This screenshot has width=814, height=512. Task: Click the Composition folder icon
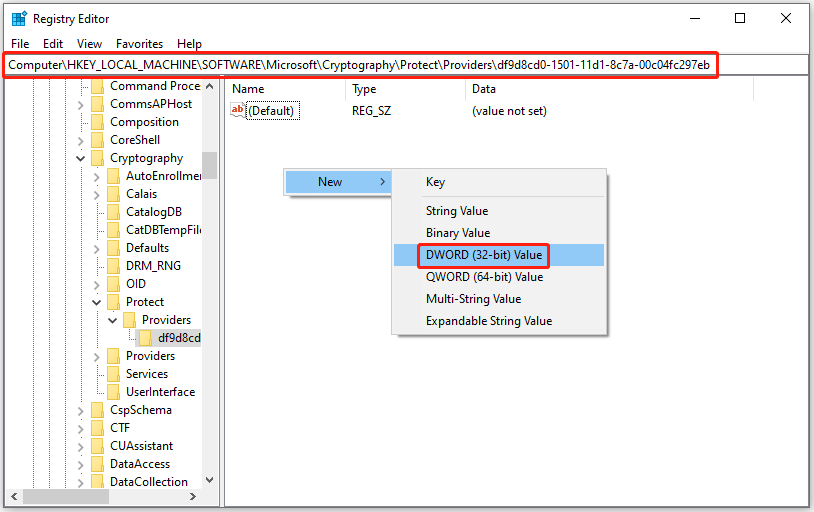pos(97,122)
